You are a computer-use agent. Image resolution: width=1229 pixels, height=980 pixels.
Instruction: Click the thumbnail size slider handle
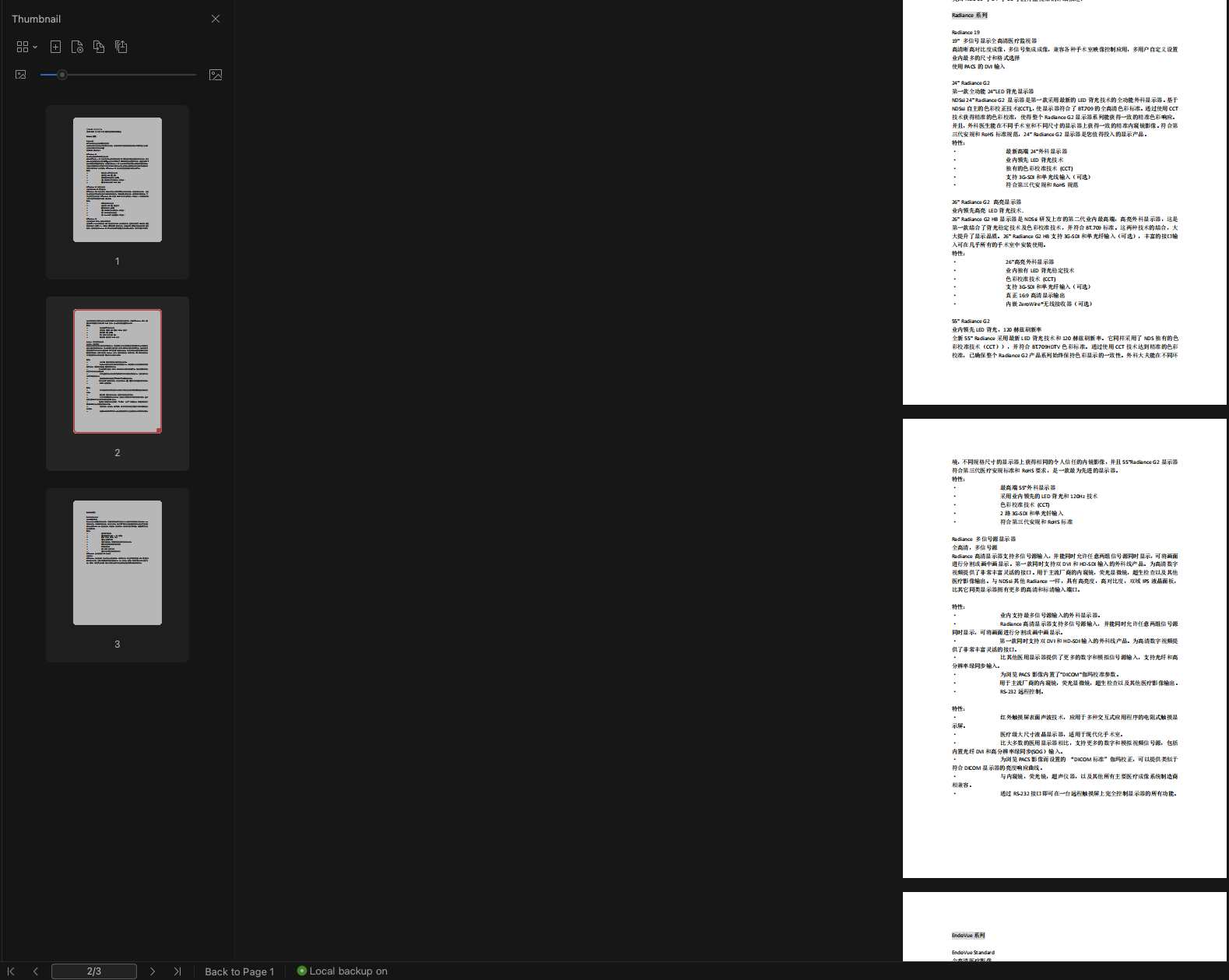pos(62,75)
